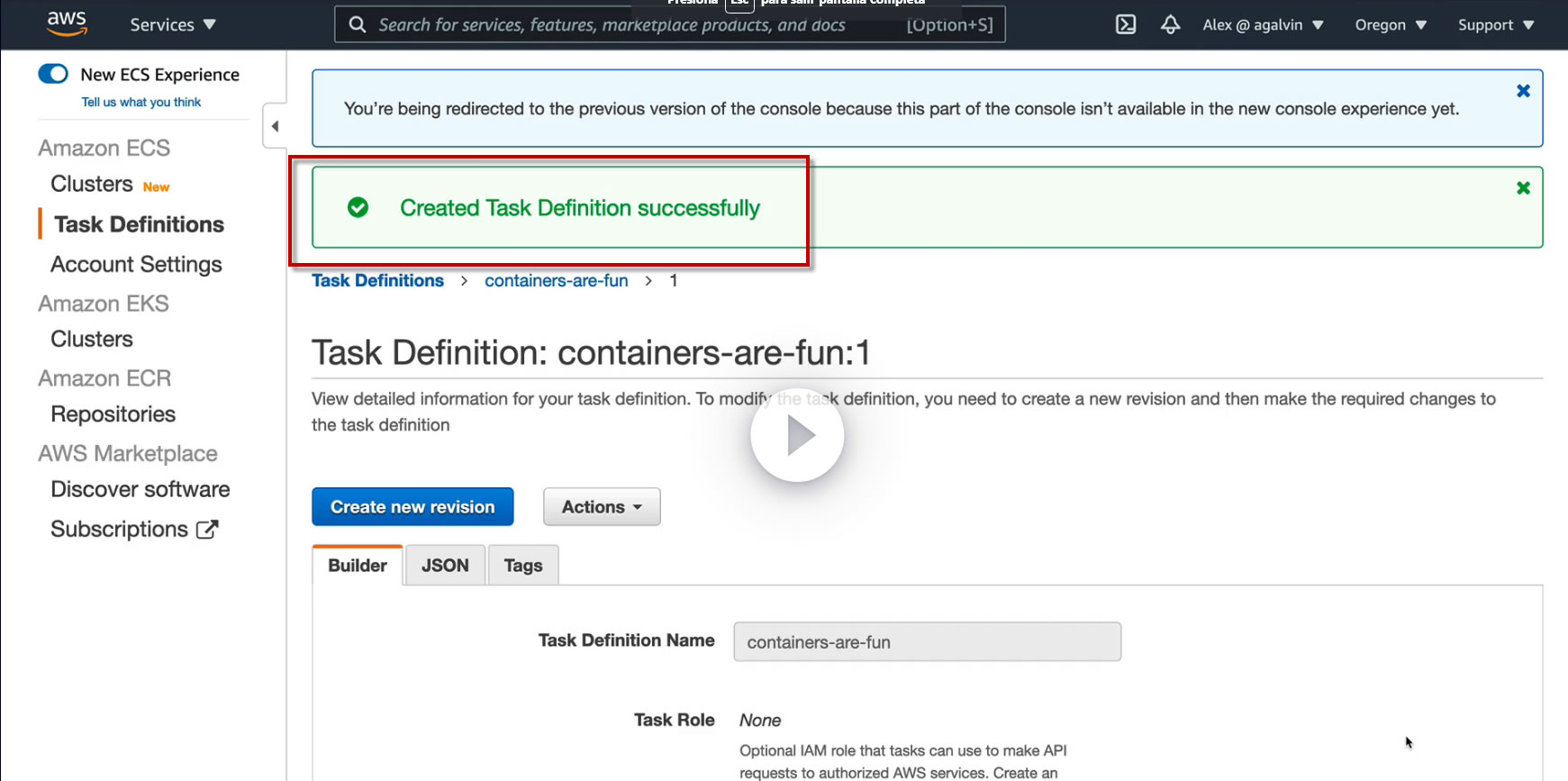Image resolution: width=1568 pixels, height=781 pixels.
Task: Switch to the Tags tab
Action: coord(523,566)
